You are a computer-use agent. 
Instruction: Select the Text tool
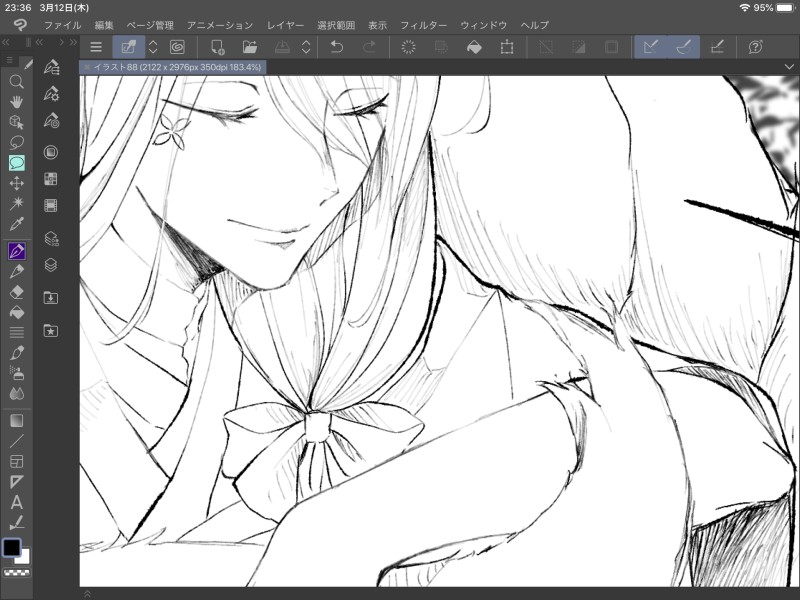coord(16,503)
